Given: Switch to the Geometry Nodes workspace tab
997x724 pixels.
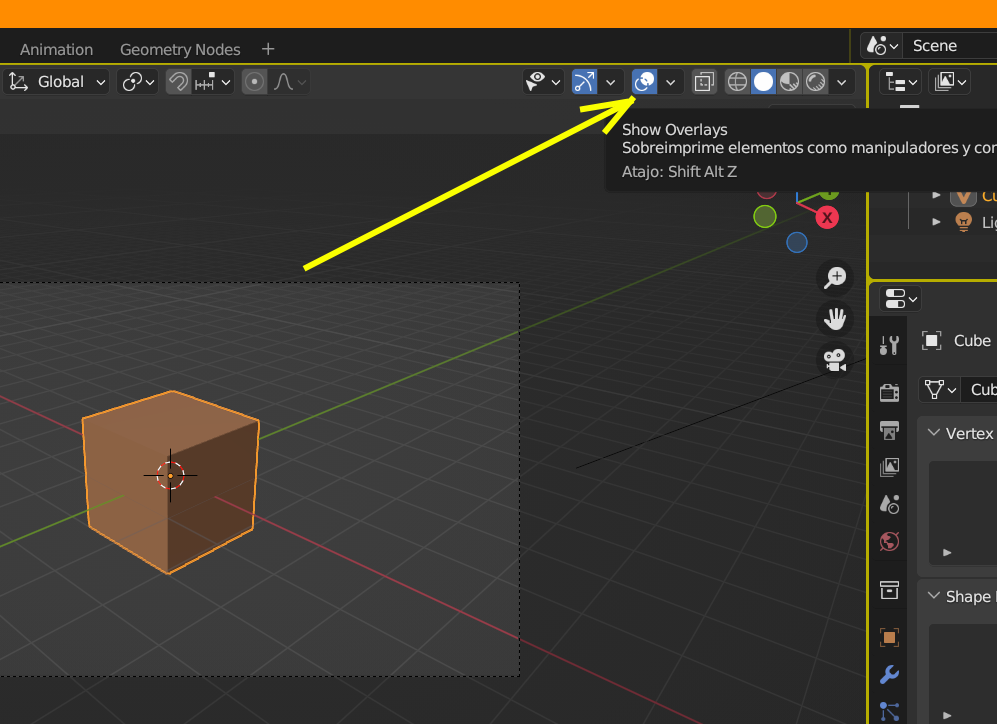Looking at the screenshot, I should 180,50.
